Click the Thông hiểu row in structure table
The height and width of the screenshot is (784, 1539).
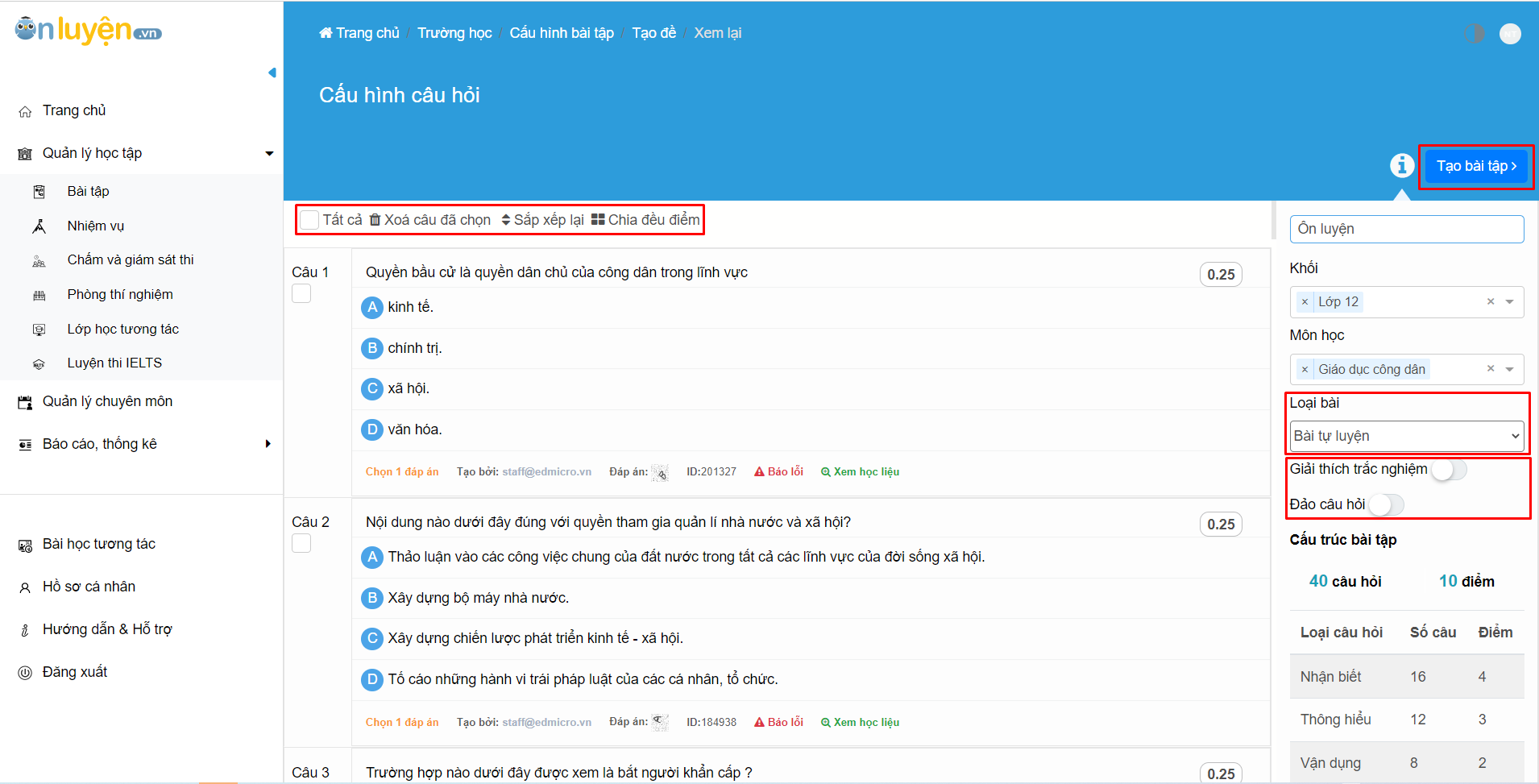click(1407, 720)
